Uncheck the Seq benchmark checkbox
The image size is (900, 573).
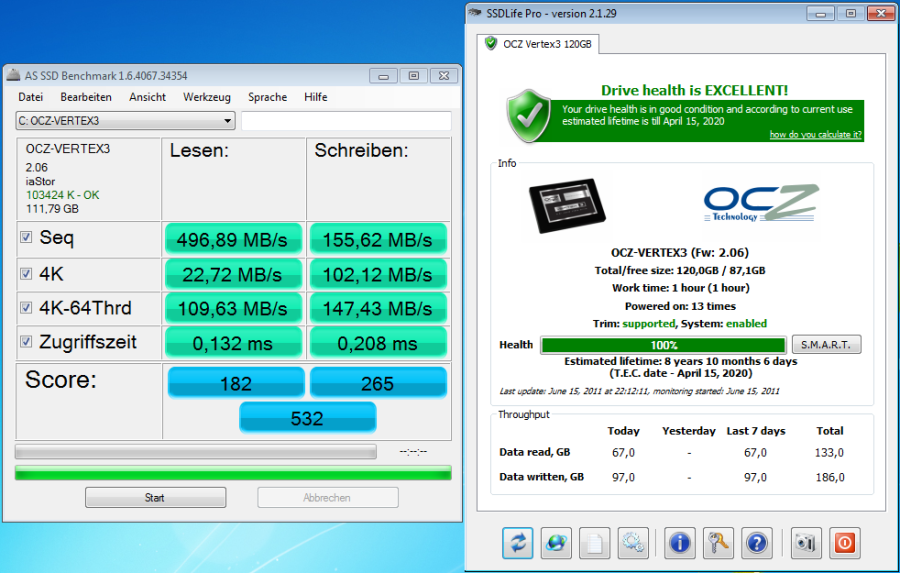(x=26, y=237)
